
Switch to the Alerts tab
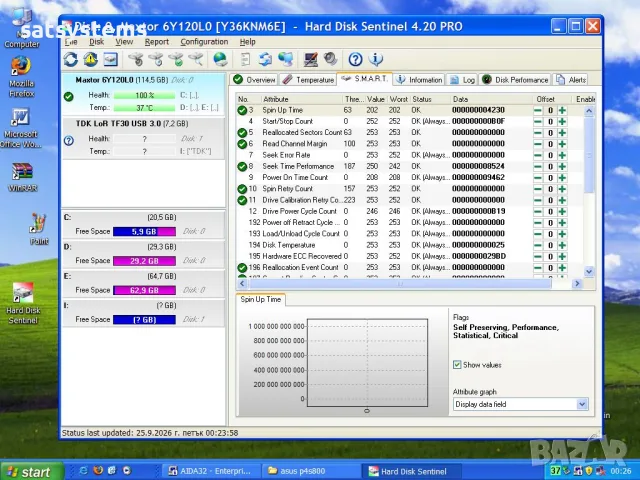point(571,80)
